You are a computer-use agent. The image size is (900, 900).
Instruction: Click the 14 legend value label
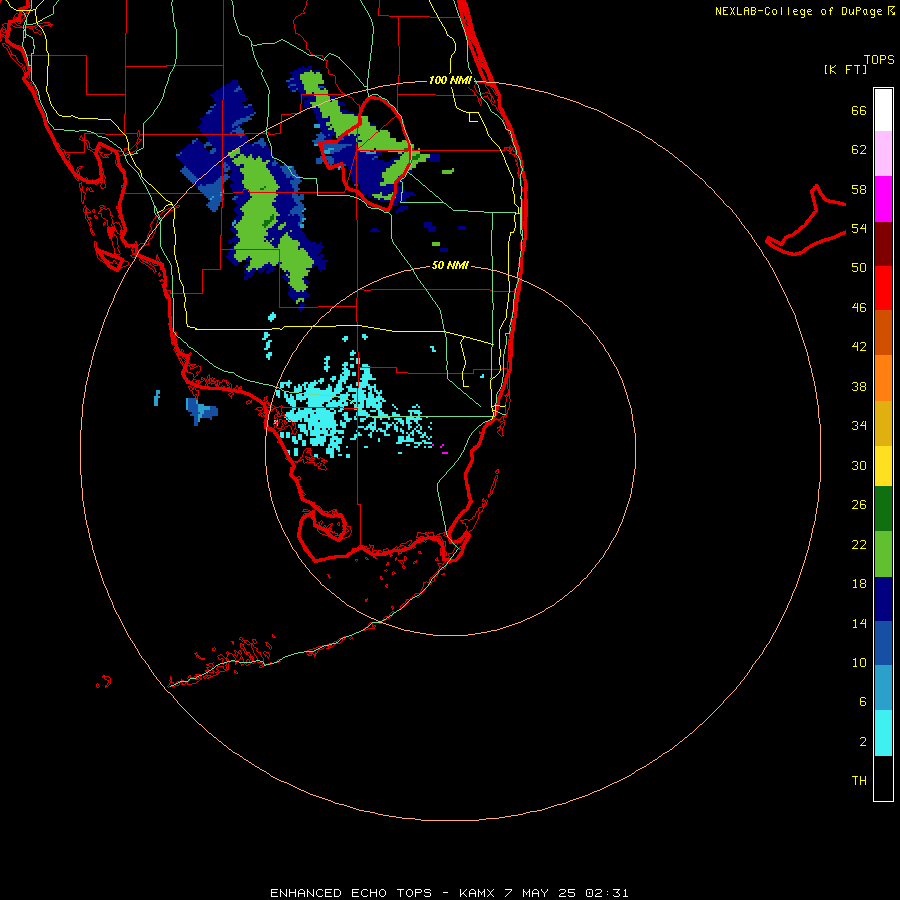pos(859,623)
